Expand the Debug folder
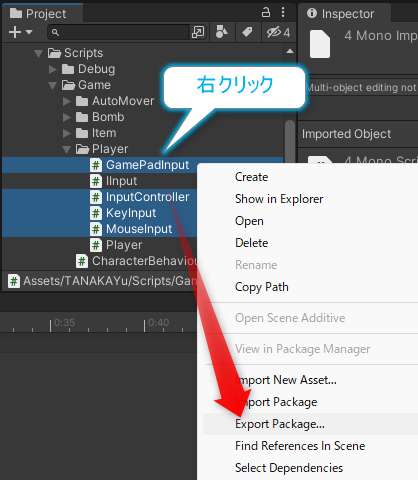 click(52, 69)
